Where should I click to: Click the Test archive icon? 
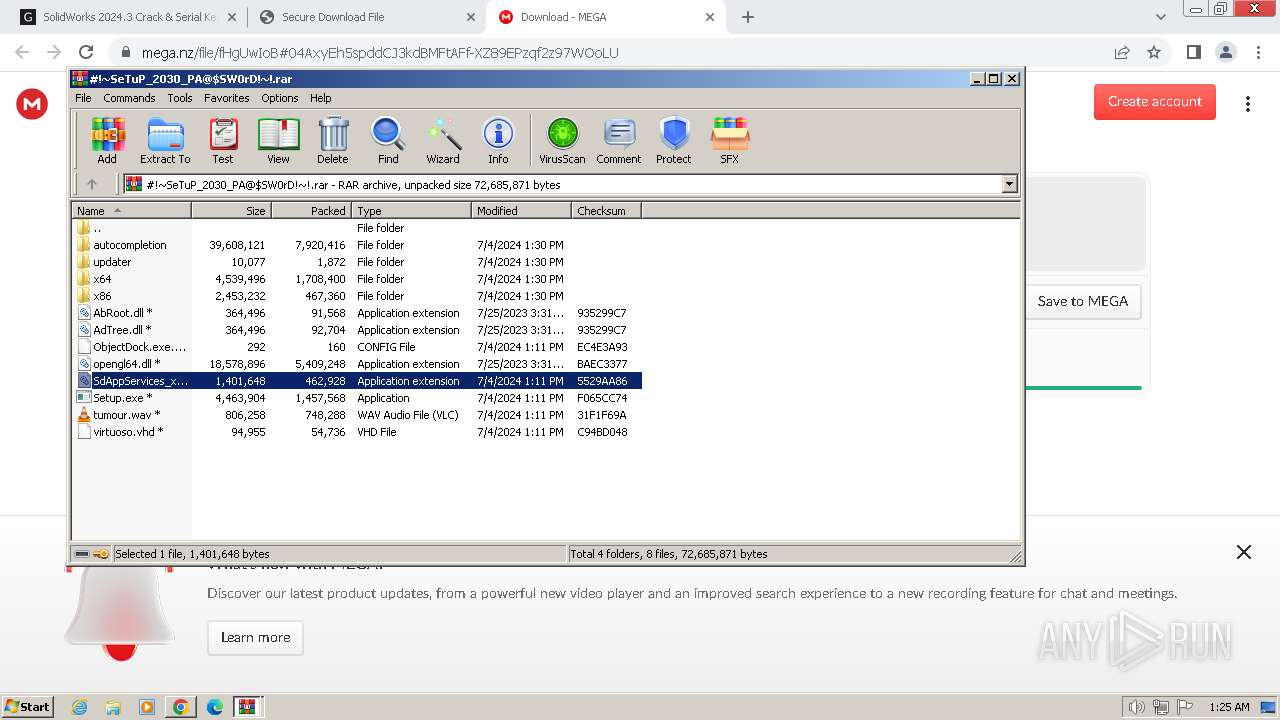coord(223,140)
